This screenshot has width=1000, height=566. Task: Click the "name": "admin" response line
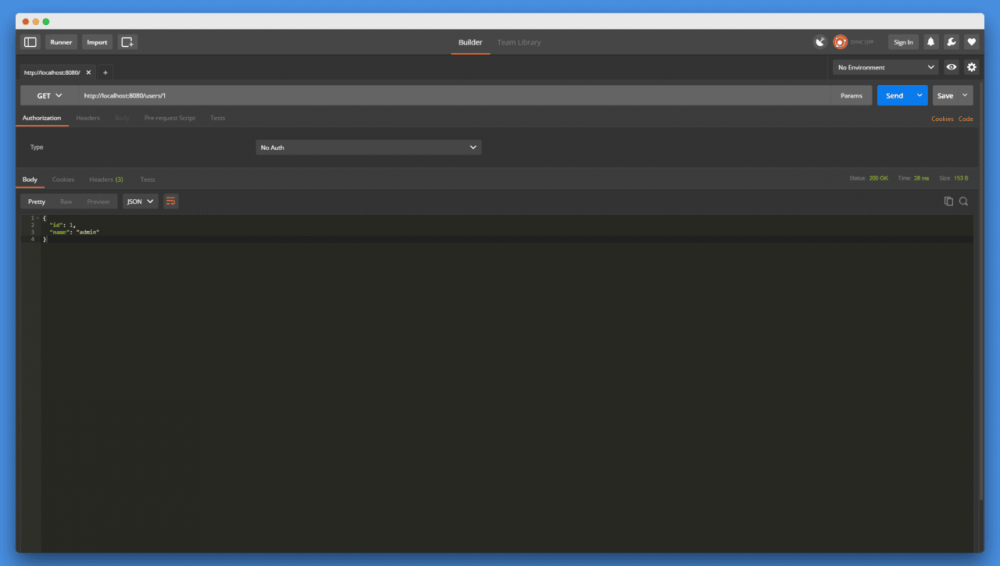(74, 232)
